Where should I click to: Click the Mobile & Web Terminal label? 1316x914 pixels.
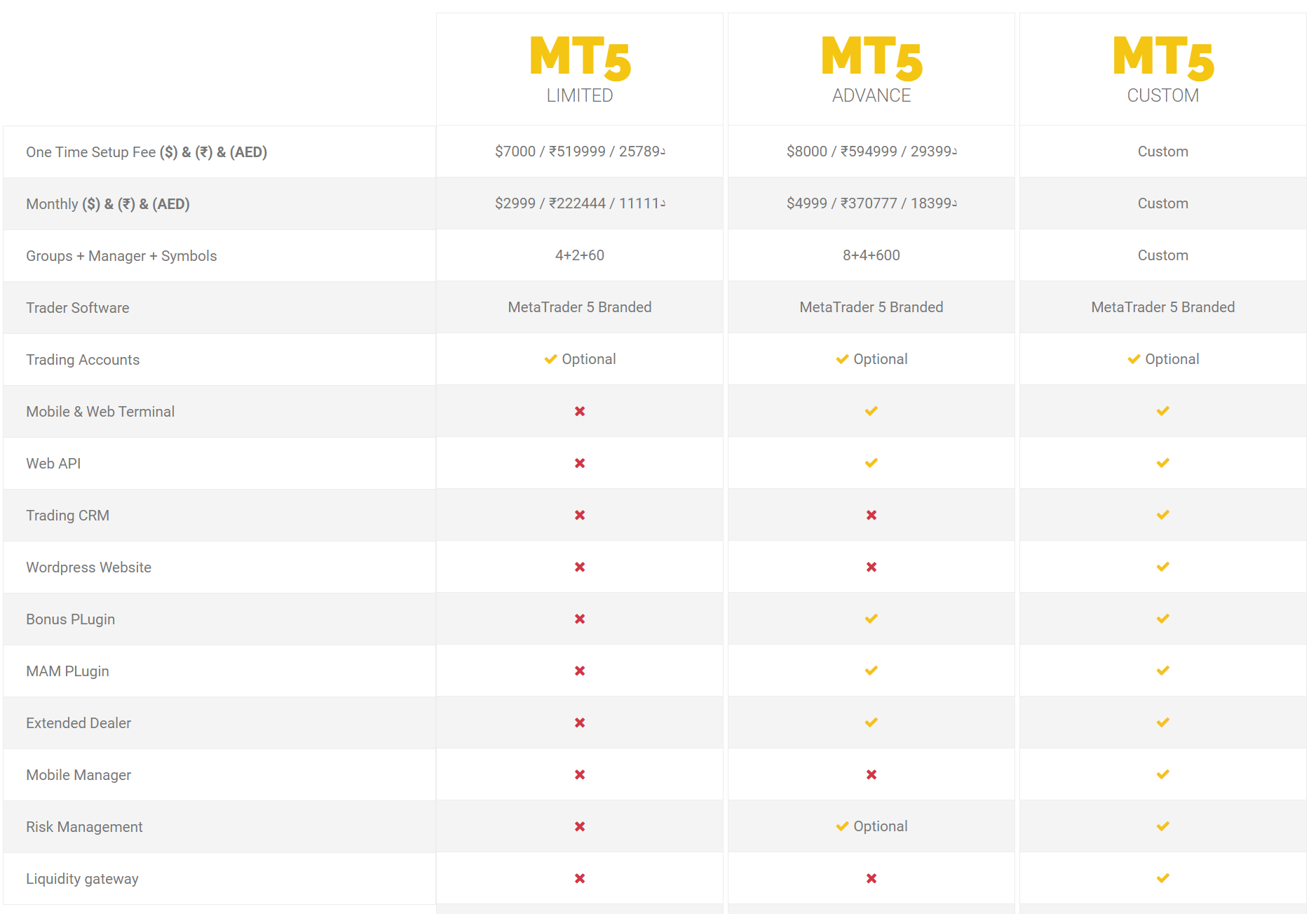[100, 412]
